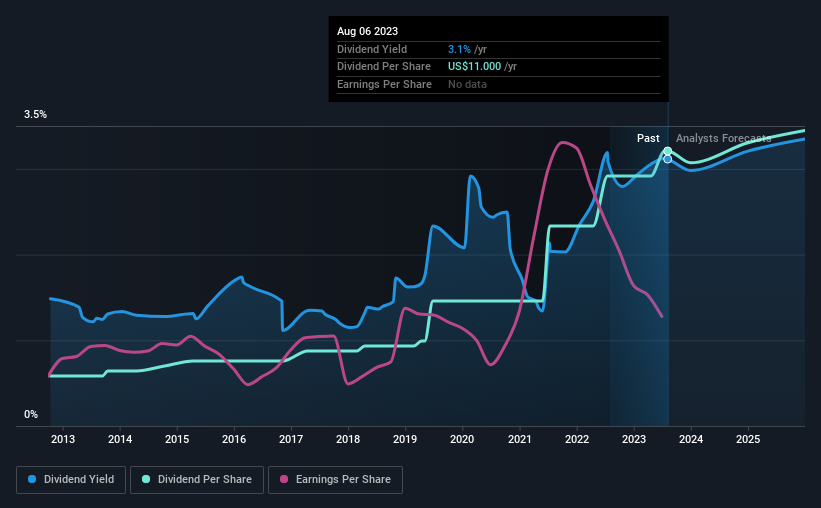Click the blue dividend yield marker at Aug 2023
This screenshot has width=821, height=508.
coord(668,159)
